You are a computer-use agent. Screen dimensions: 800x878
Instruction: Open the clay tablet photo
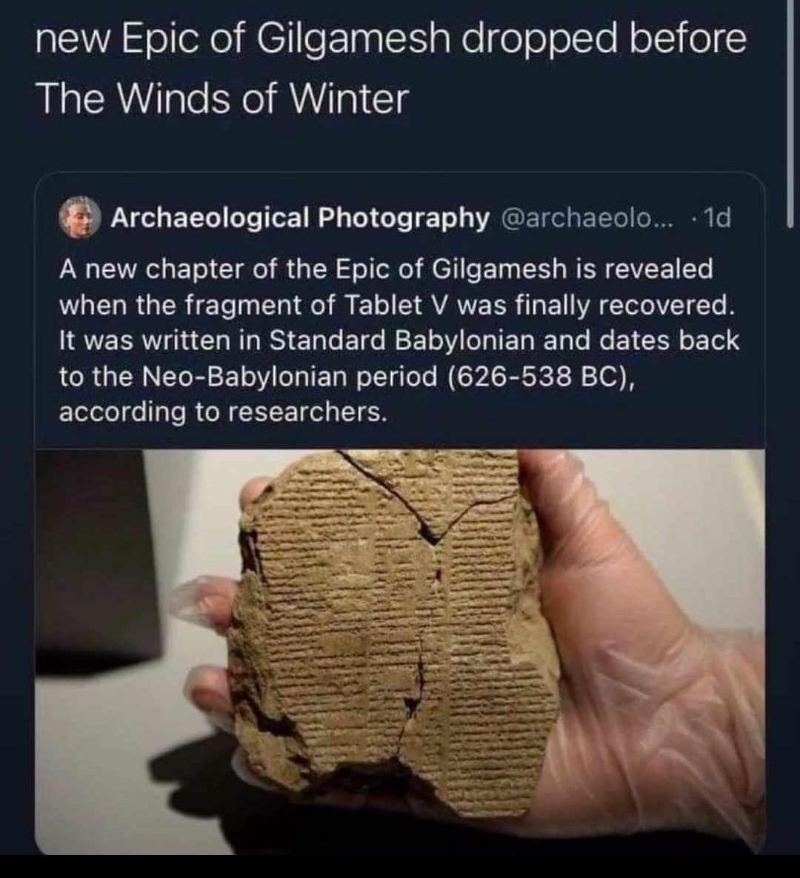[x=400, y=651]
